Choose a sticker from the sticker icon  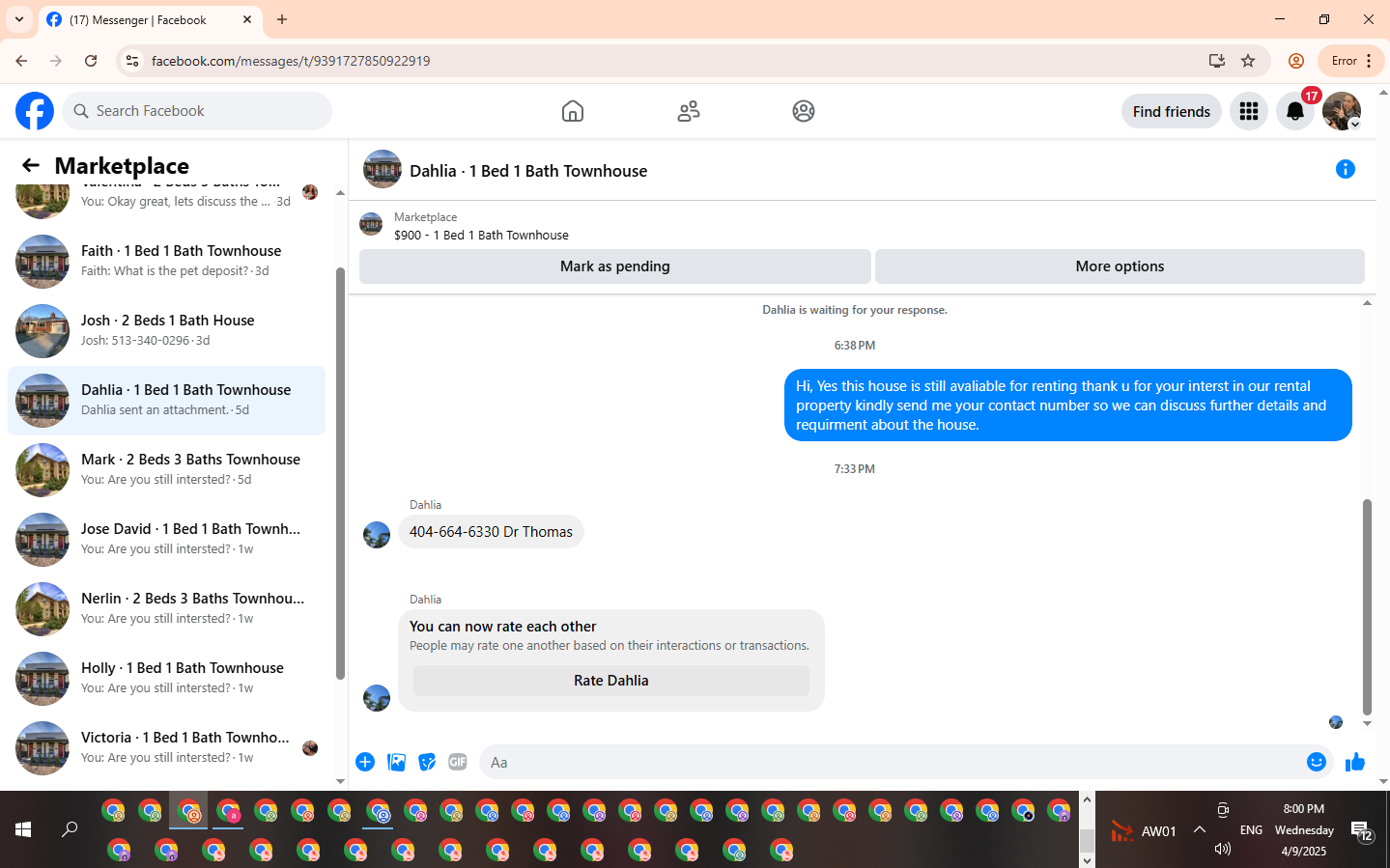[x=427, y=762]
